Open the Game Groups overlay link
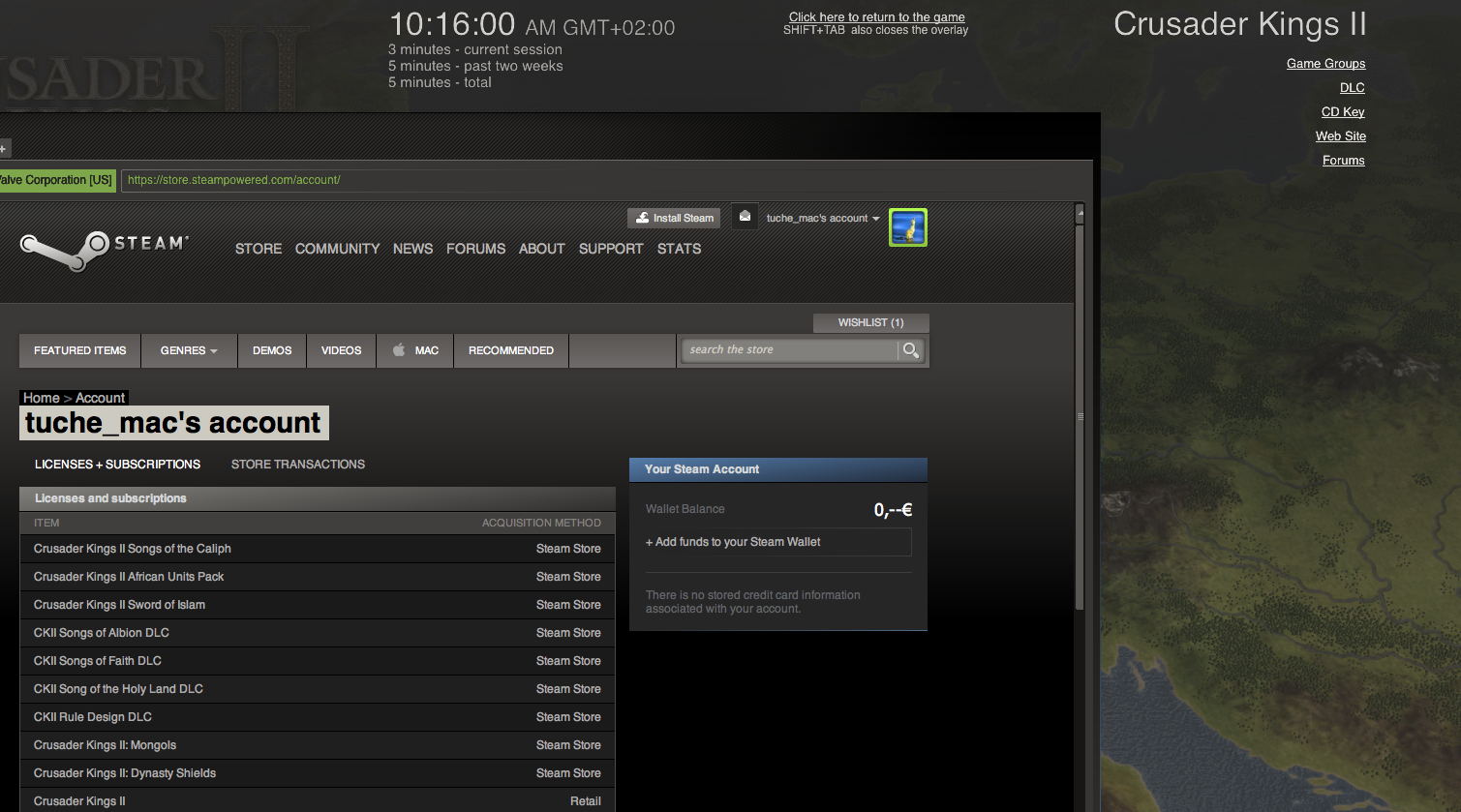Viewport: 1461px width, 812px height. 1325,64
